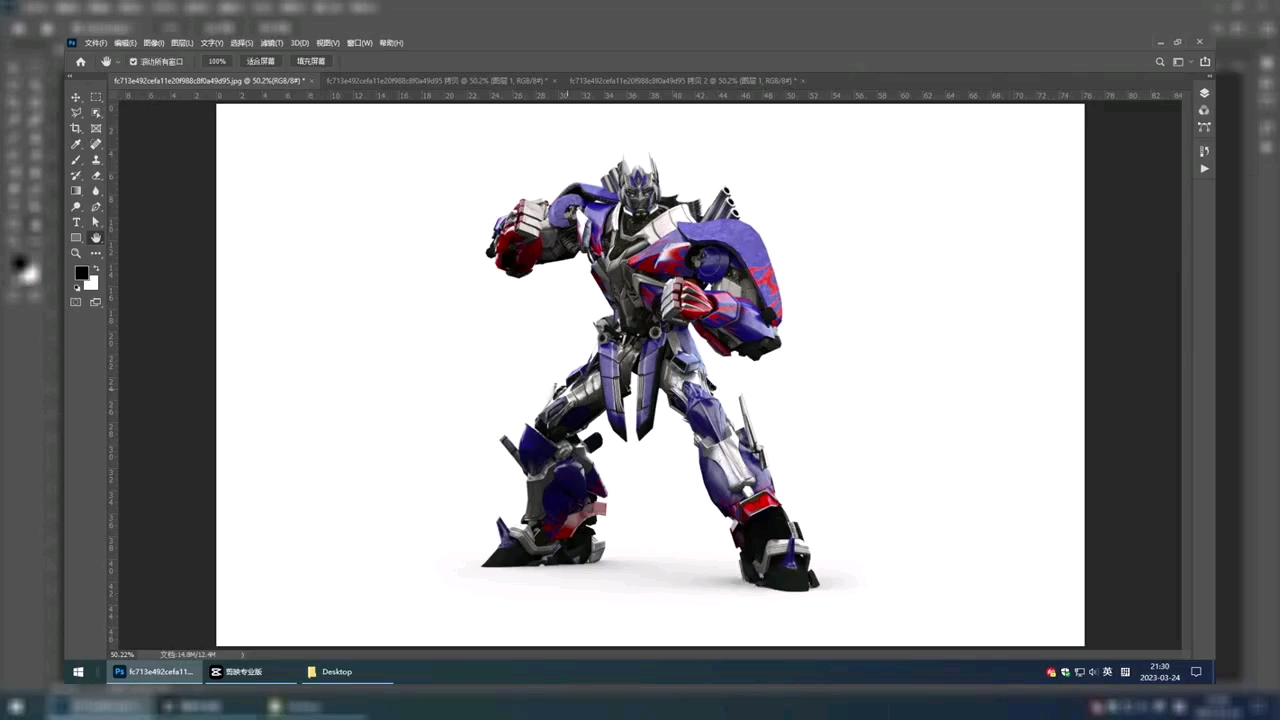Open the Windows Start menu
1280x720 pixels.
78,672
